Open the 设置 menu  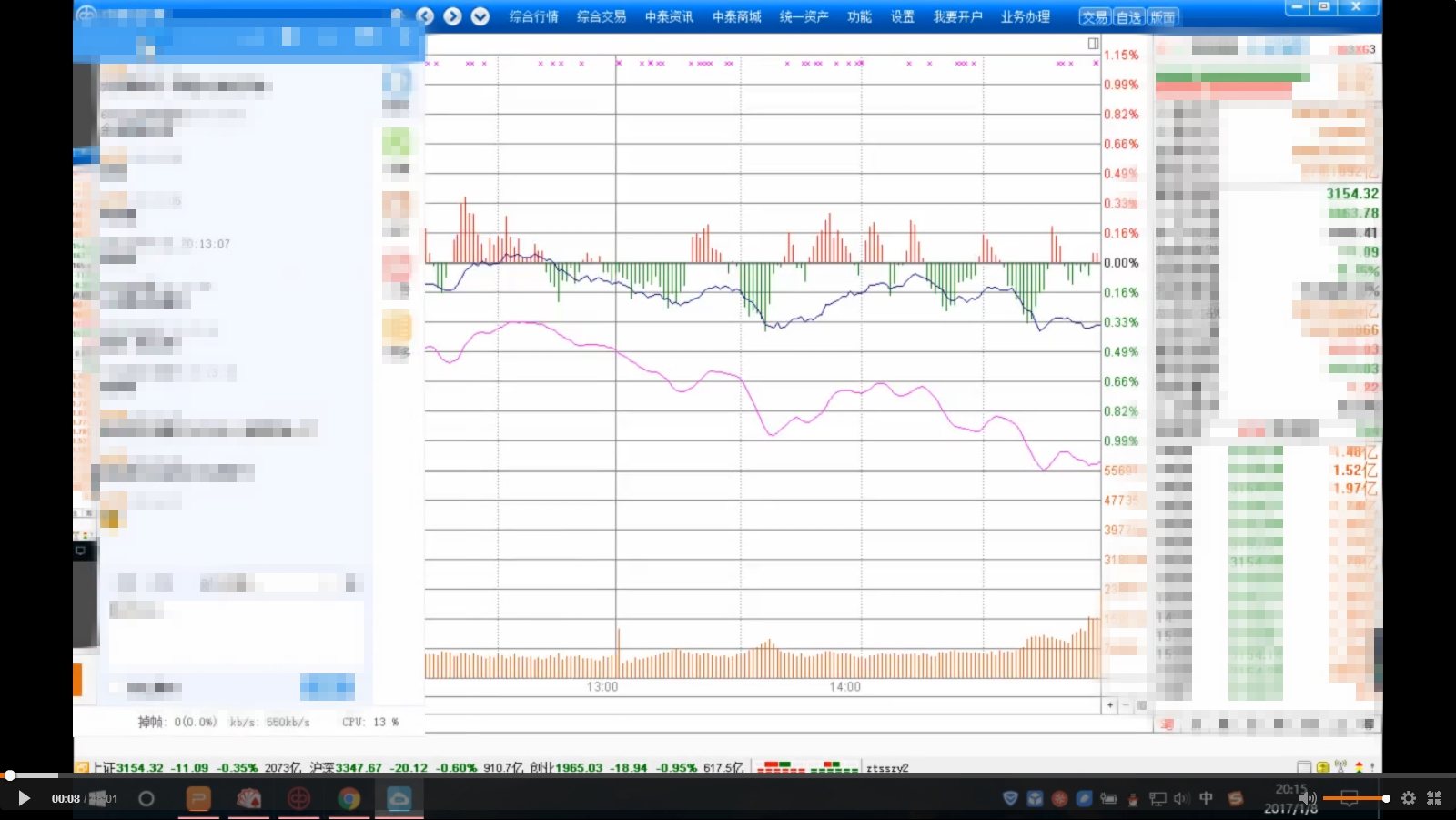[902, 16]
